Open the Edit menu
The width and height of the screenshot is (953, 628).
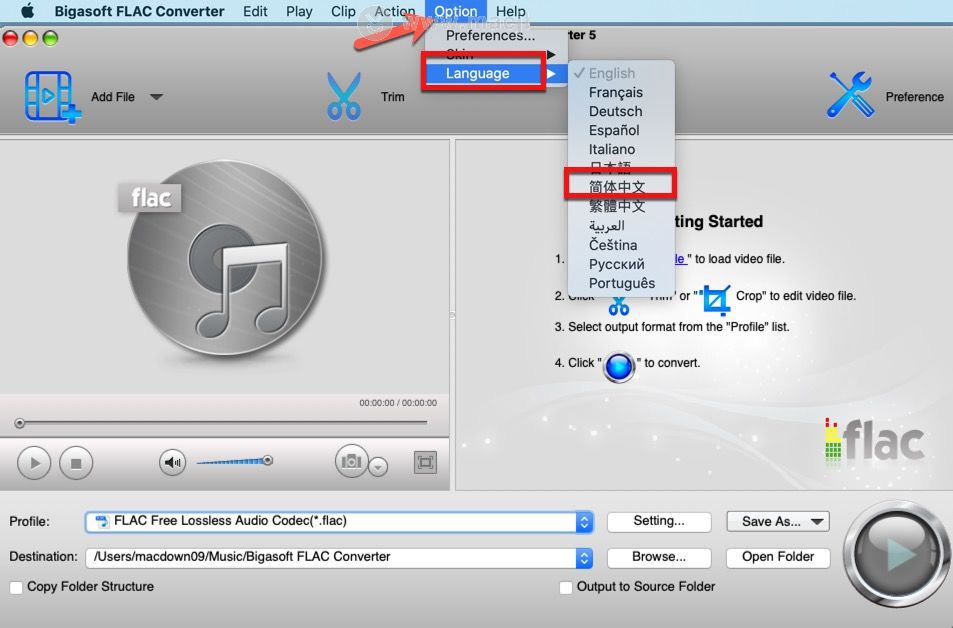pyautogui.click(x=255, y=11)
